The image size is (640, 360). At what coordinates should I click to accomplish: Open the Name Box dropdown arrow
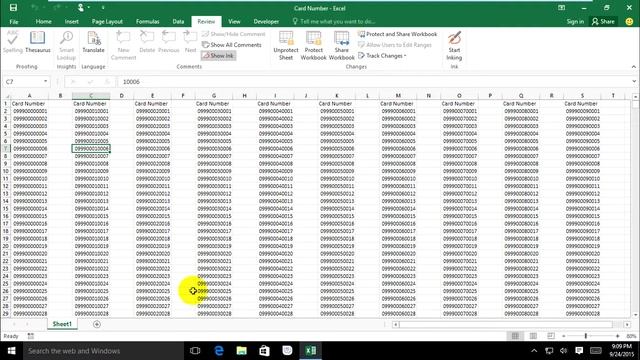[x=45, y=81]
